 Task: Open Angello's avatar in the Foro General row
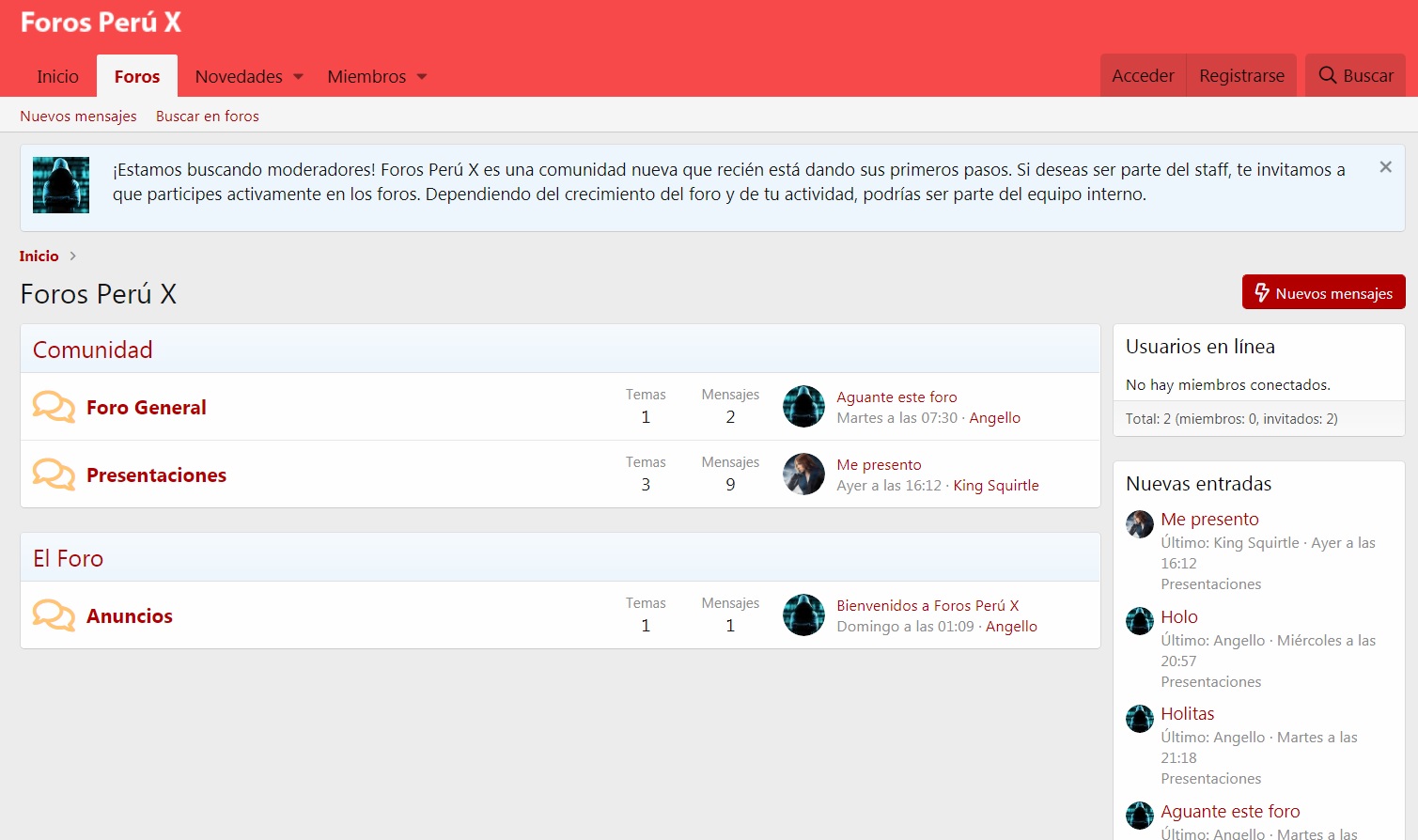803,406
